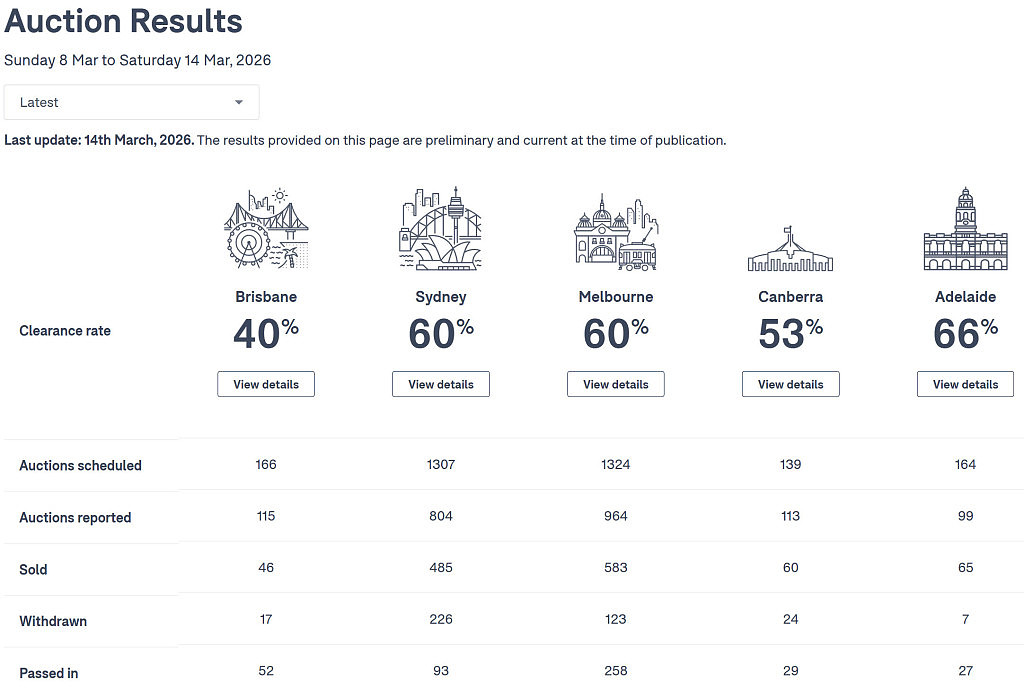The width and height of the screenshot is (1024, 690).
Task: Click the Adelaide town hall illustration
Action: click(x=965, y=228)
